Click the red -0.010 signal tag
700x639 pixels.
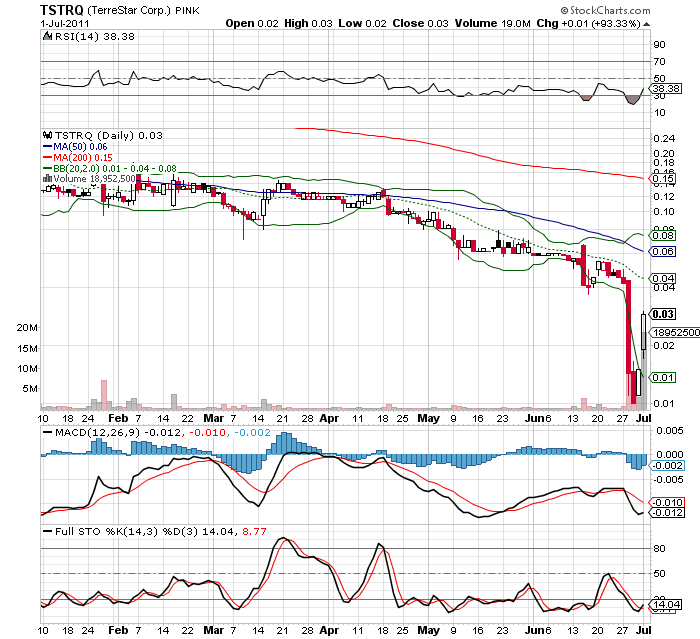[667, 502]
